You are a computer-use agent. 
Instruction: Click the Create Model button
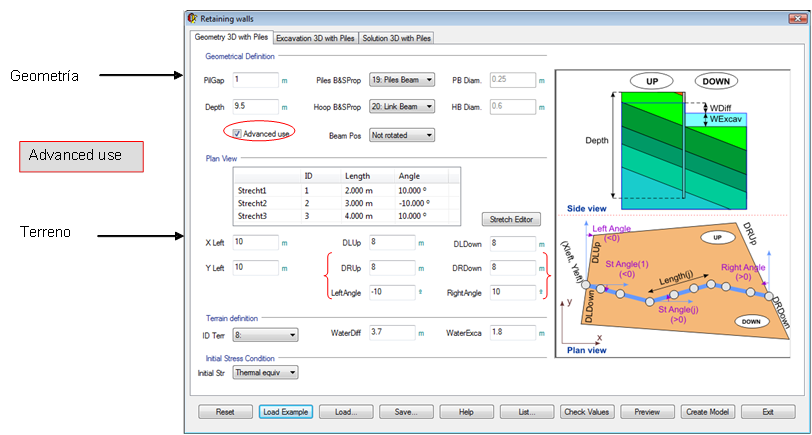707,412
